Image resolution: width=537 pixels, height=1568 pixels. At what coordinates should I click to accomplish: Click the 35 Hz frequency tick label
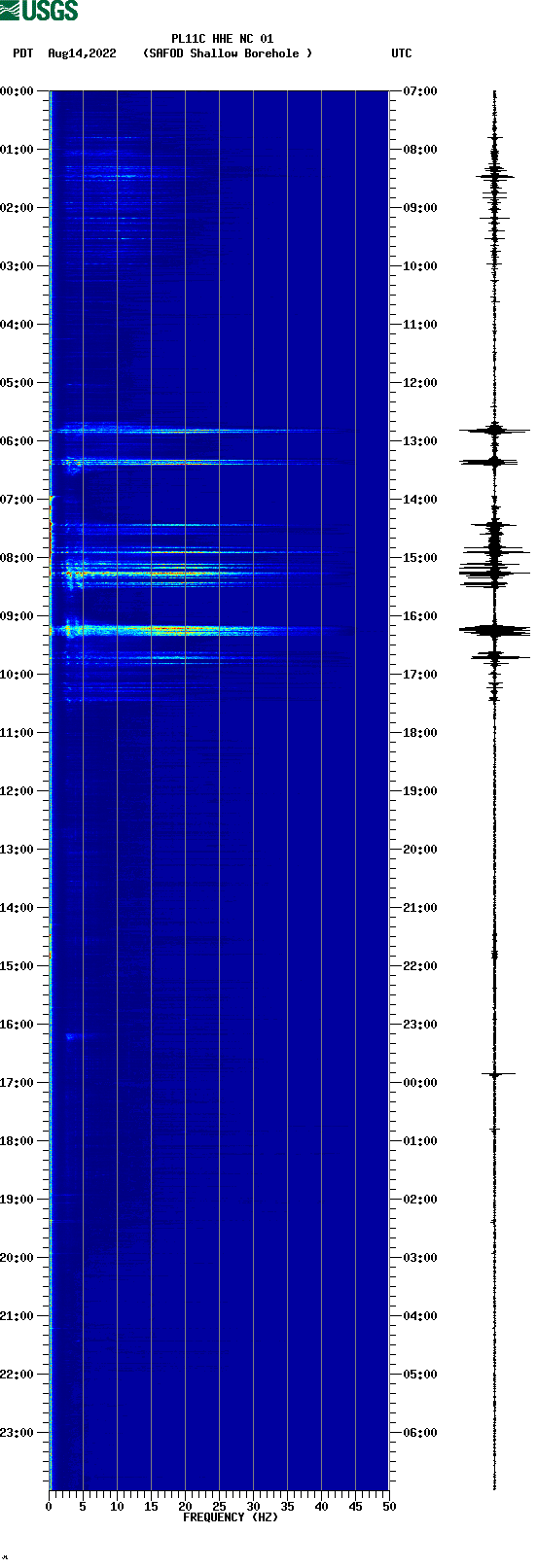[x=287, y=1507]
